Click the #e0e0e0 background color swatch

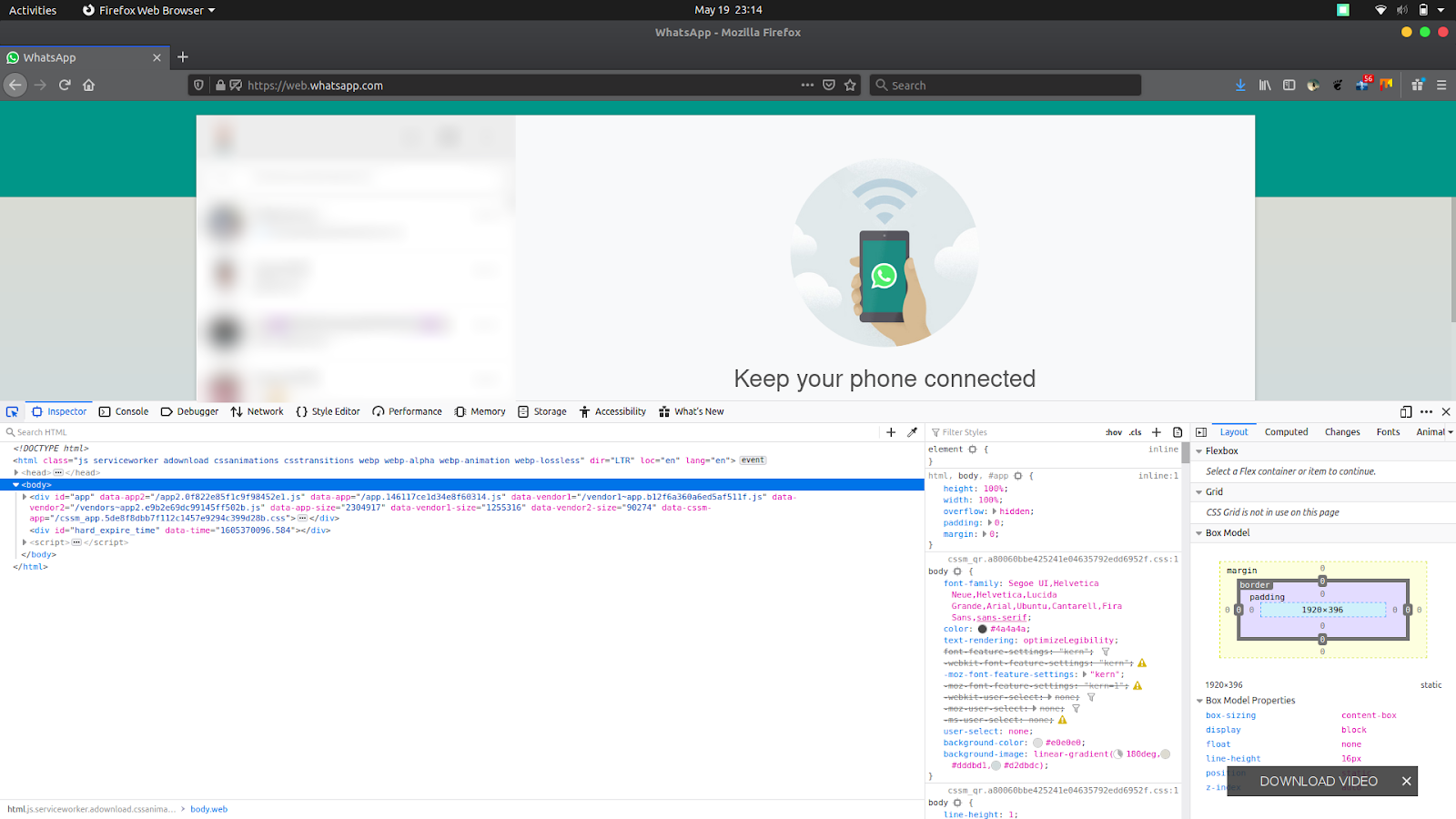pos(1037,743)
